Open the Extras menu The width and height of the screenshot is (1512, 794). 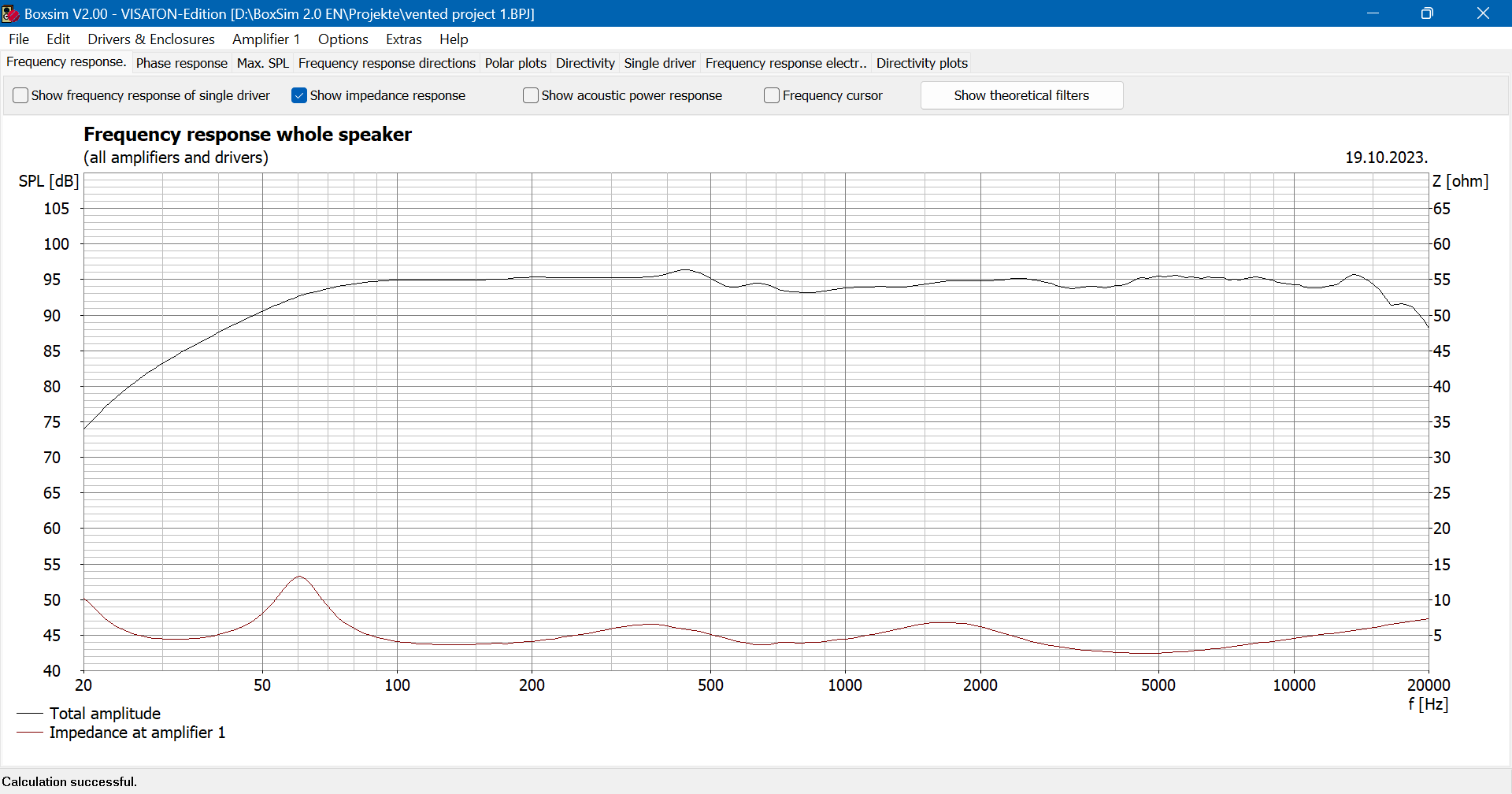point(404,39)
